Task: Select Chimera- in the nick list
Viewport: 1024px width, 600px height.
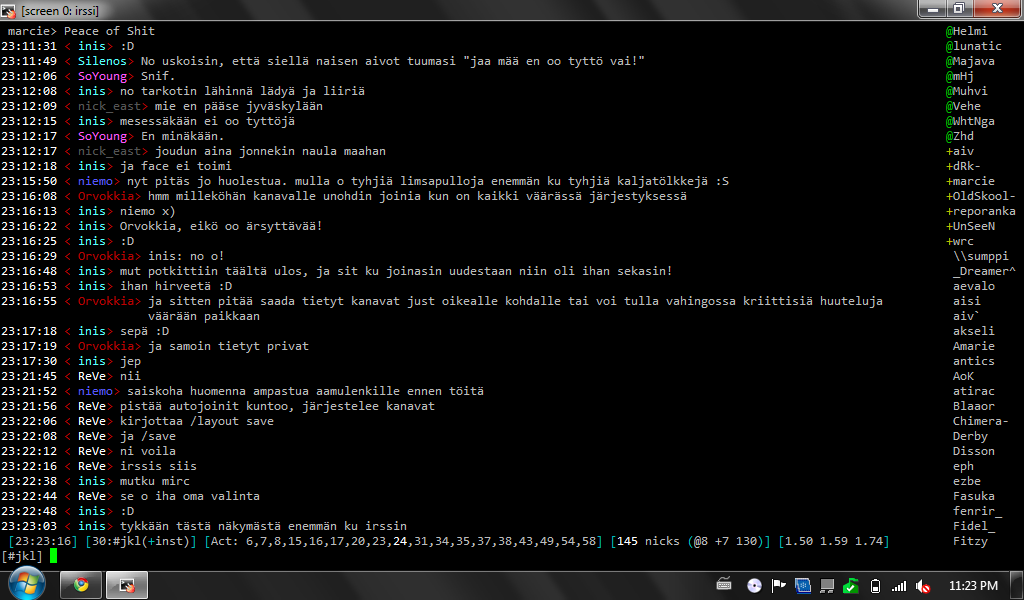Action: point(980,421)
